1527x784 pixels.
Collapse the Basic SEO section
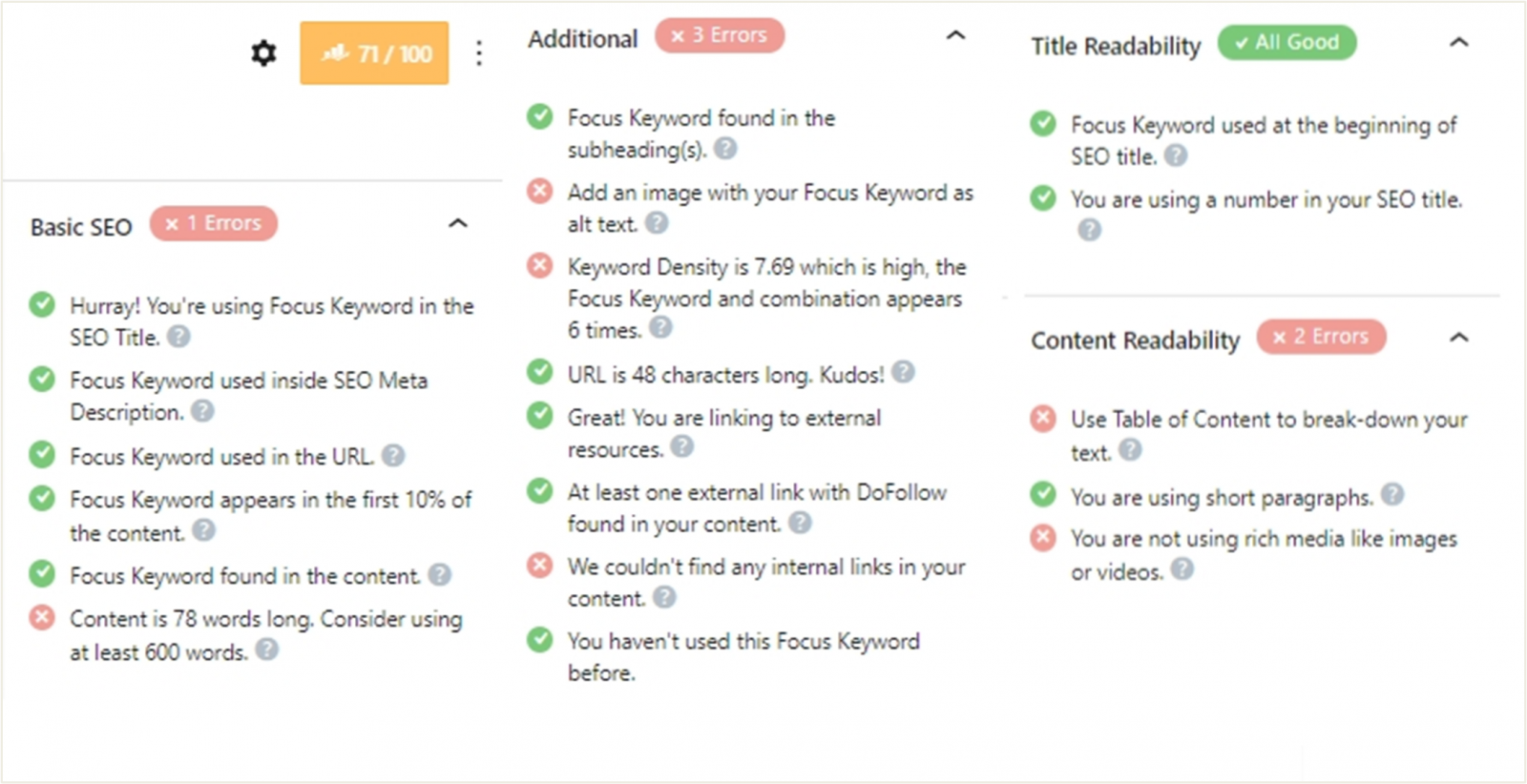(458, 223)
